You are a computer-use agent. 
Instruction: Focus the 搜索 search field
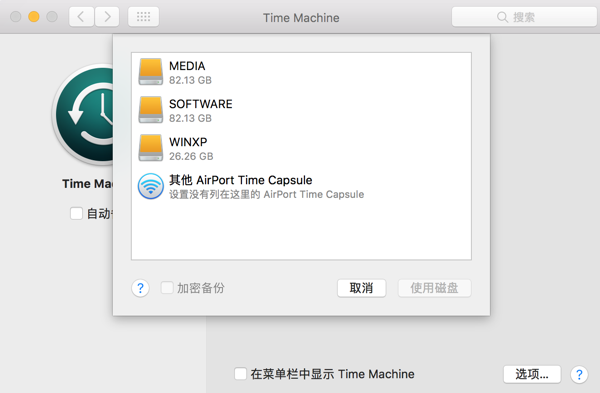click(x=524, y=17)
